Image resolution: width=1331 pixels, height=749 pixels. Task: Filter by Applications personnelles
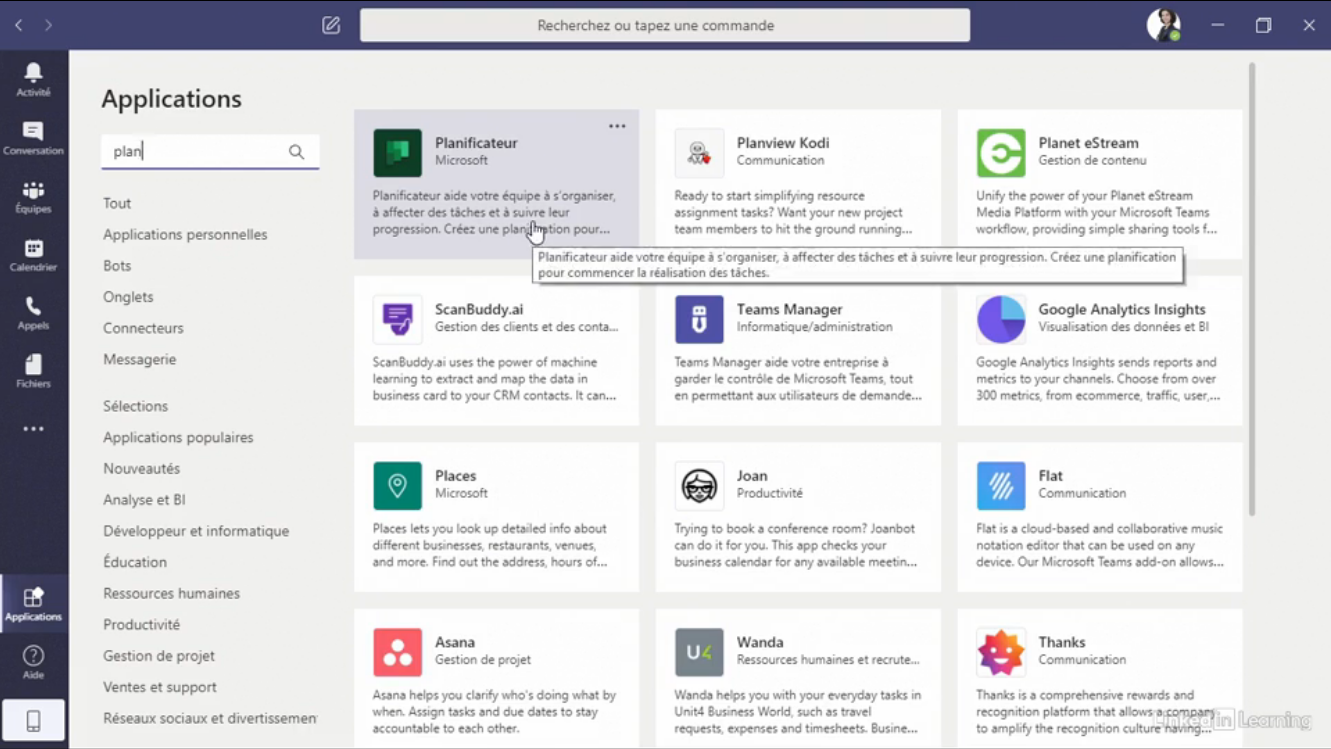(185, 234)
